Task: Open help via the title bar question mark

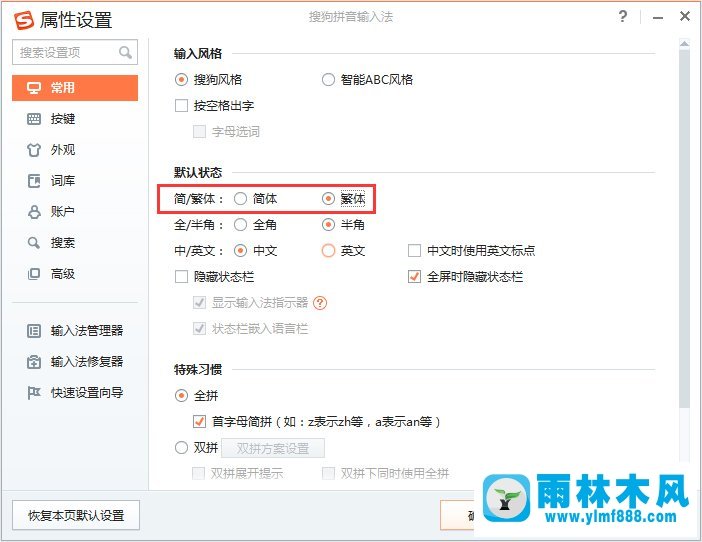Action: pos(623,17)
